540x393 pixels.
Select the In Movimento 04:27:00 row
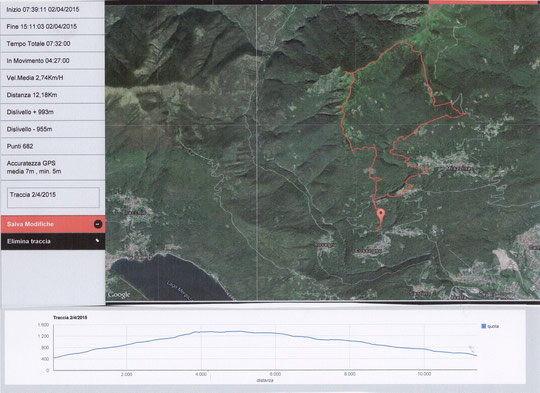click(x=53, y=61)
